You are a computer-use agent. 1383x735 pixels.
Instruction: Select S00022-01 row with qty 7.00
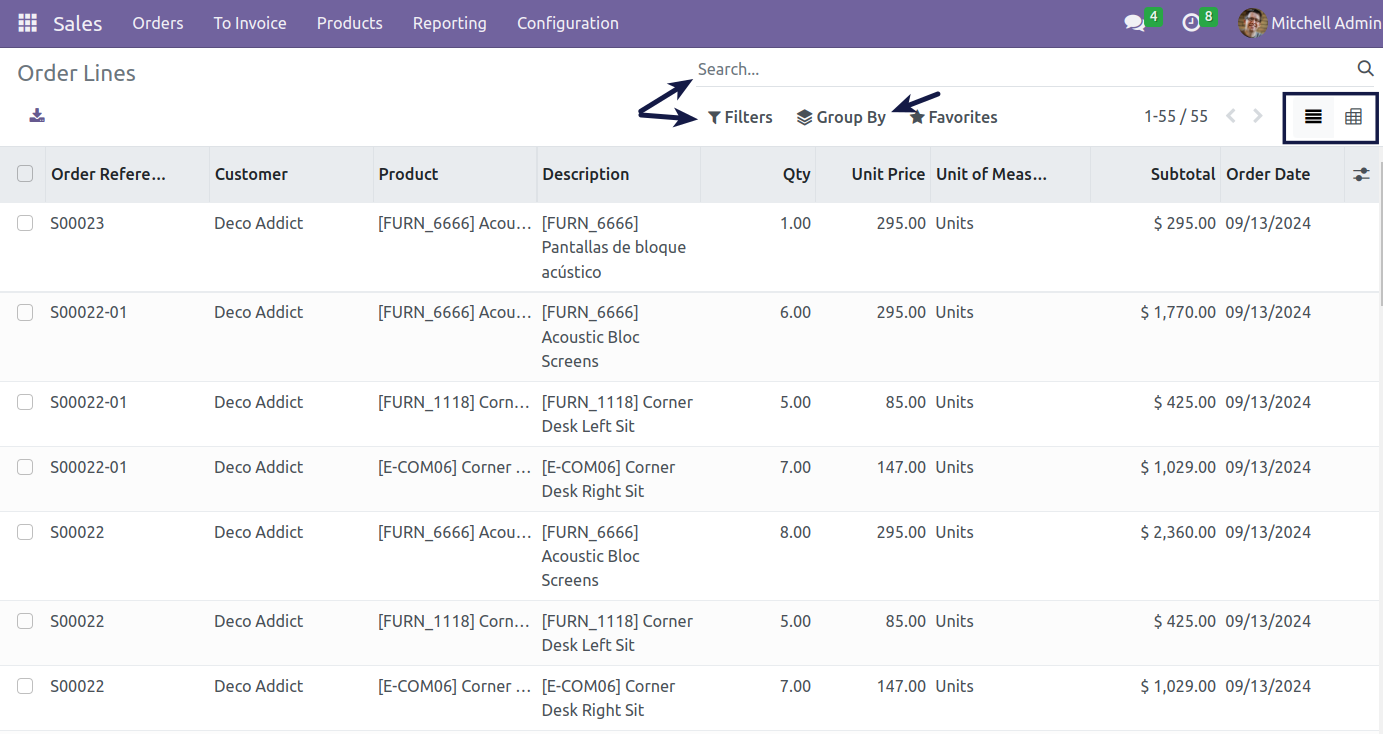25,467
